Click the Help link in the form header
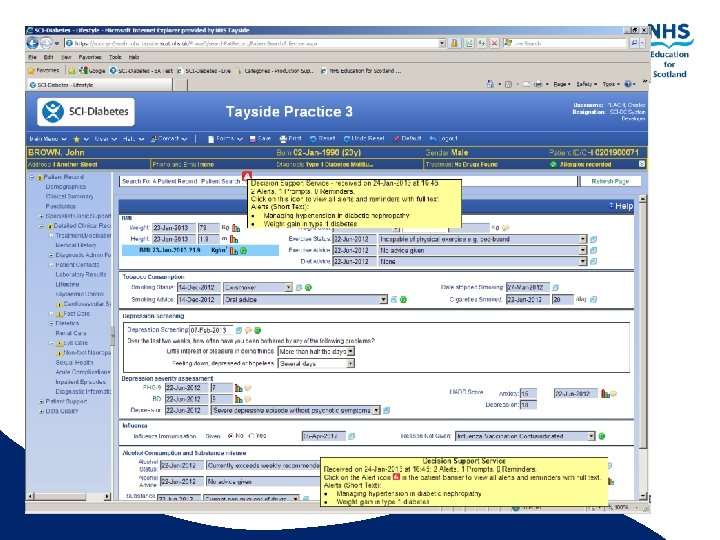This screenshot has width=720, height=540. pyautogui.click(x=621, y=206)
